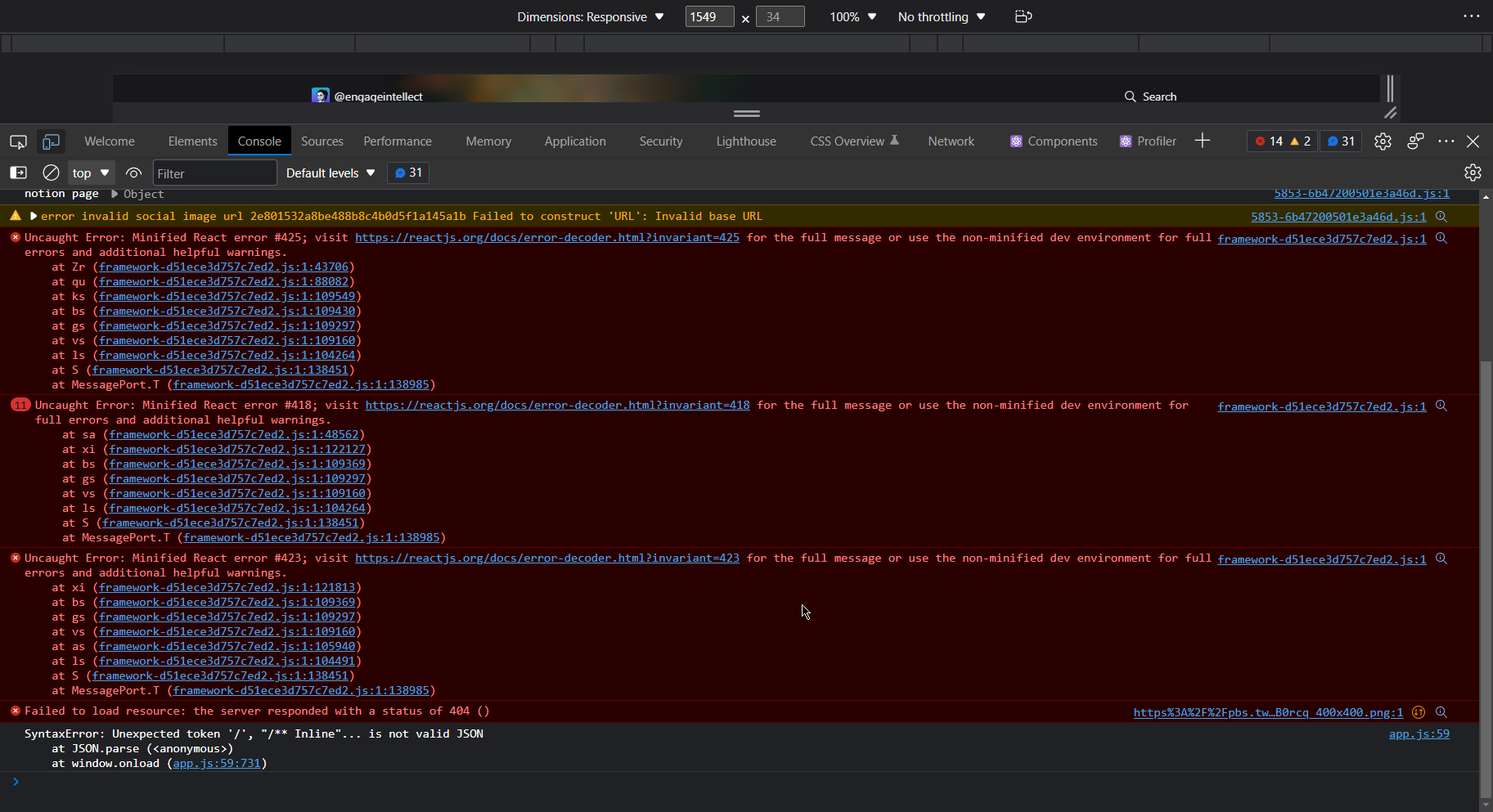Open device toolbar more options ellipsis
1493x812 pixels.
coord(1472,16)
